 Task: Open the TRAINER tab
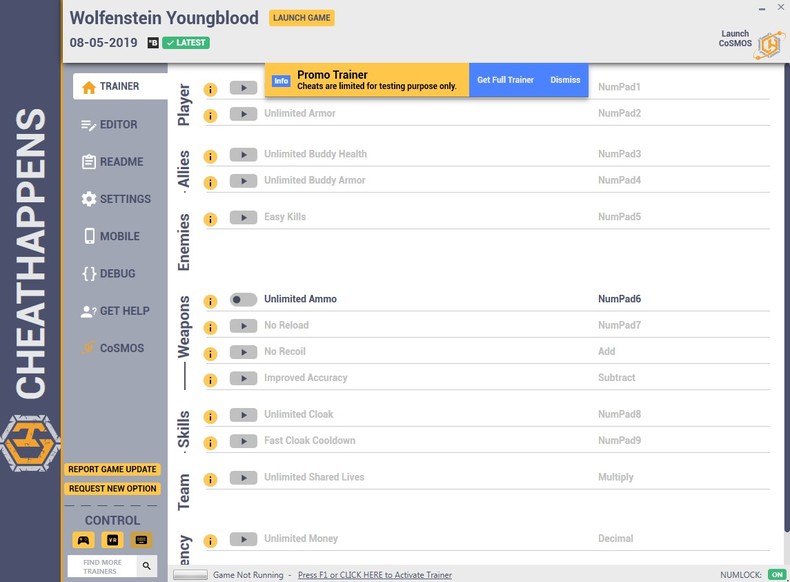[x=120, y=87]
